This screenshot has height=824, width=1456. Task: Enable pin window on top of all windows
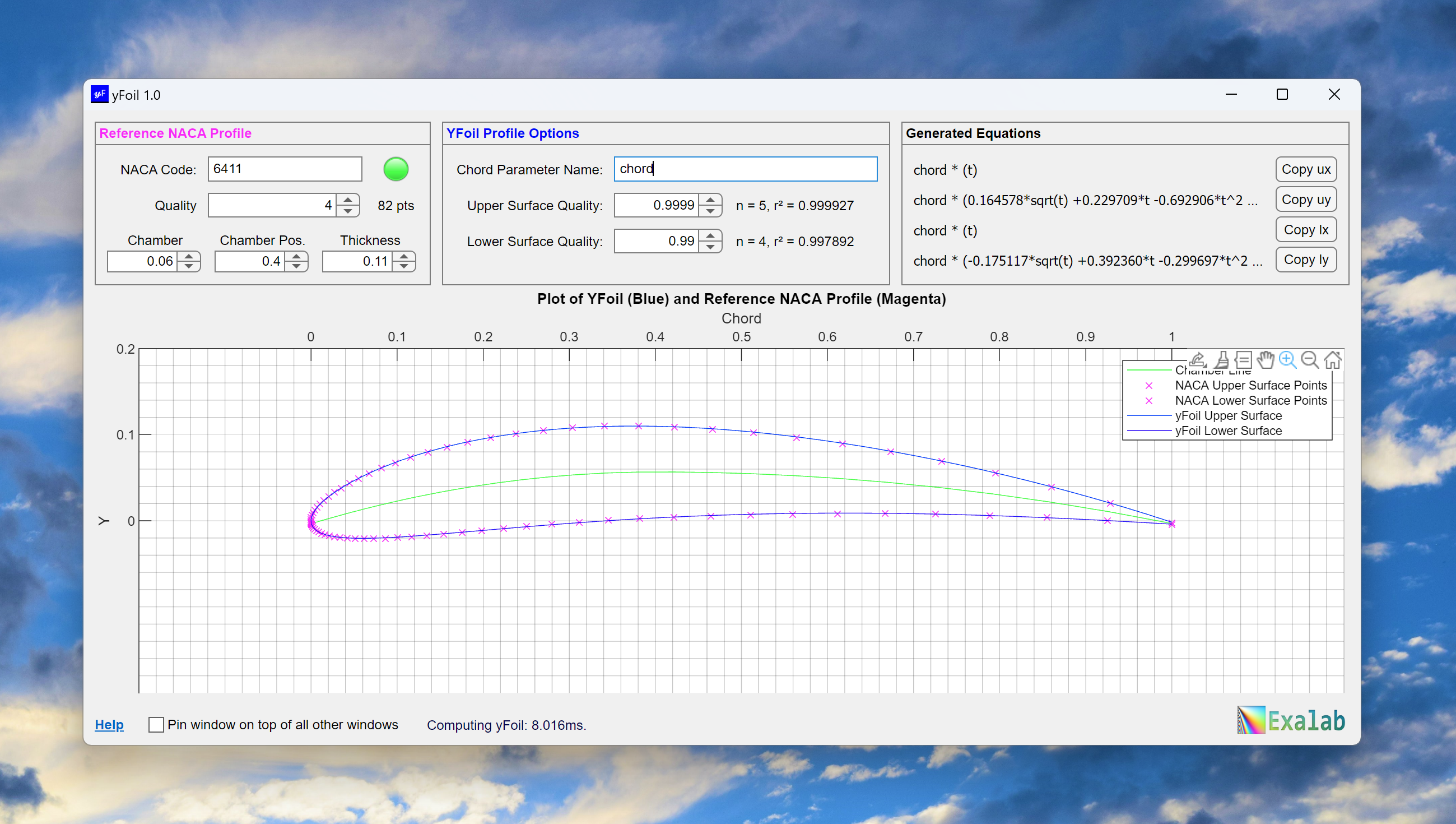tap(156, 725)
